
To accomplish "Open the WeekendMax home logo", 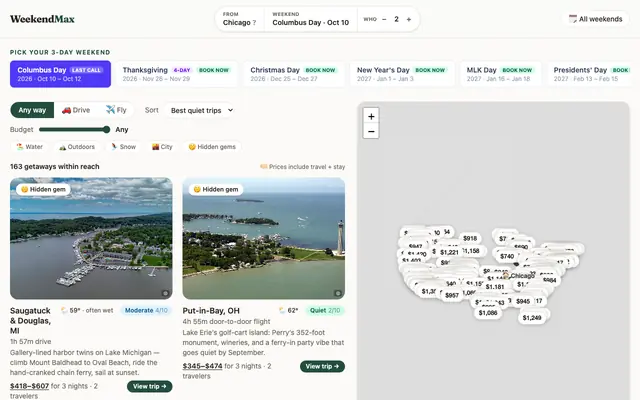I will 42,19.
